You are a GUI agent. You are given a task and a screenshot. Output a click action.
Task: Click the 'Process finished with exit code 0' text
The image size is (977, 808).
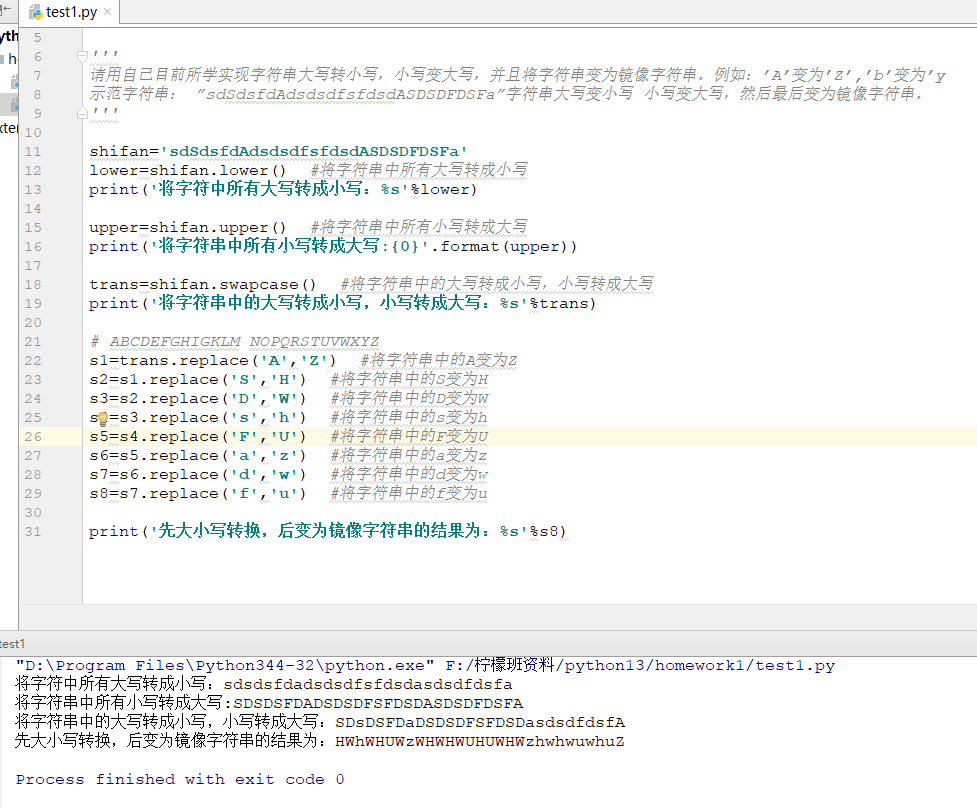pos(180,779)
